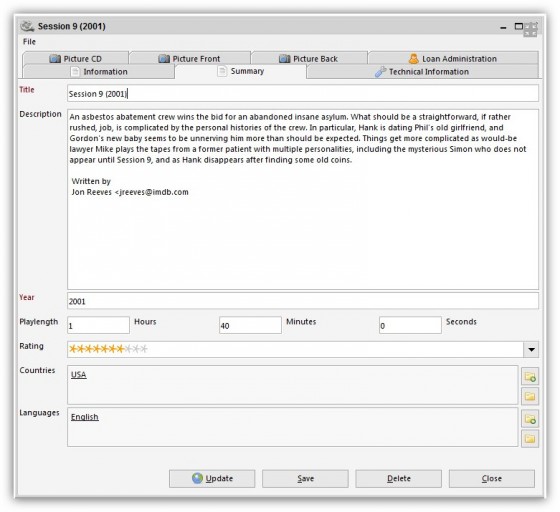
Task: Click the application icon in title bar
Action: pyautogui.click(x=27, y=26)
